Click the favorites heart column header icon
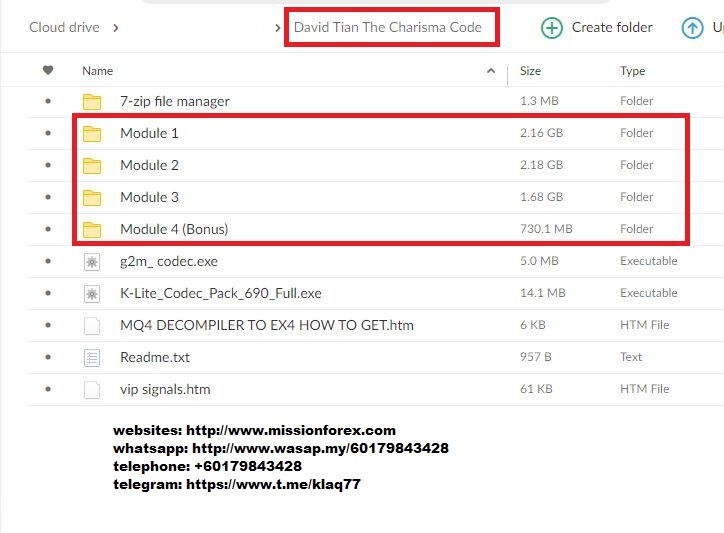Image resolution: width=724 pixels, height=533 pixels. [48, 70]
